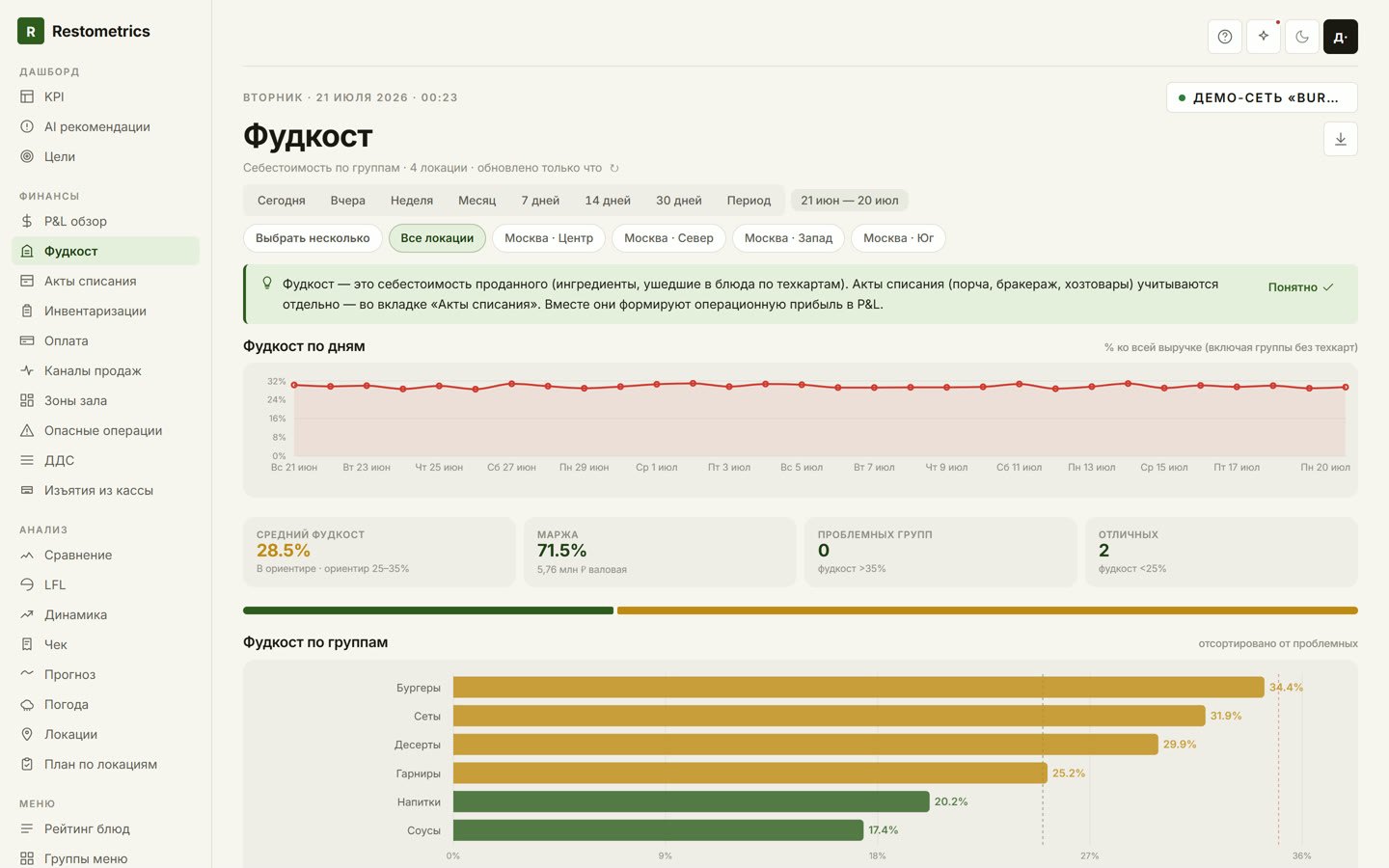
Task: Select the 30 дней period tab
Action: [679, 201]
